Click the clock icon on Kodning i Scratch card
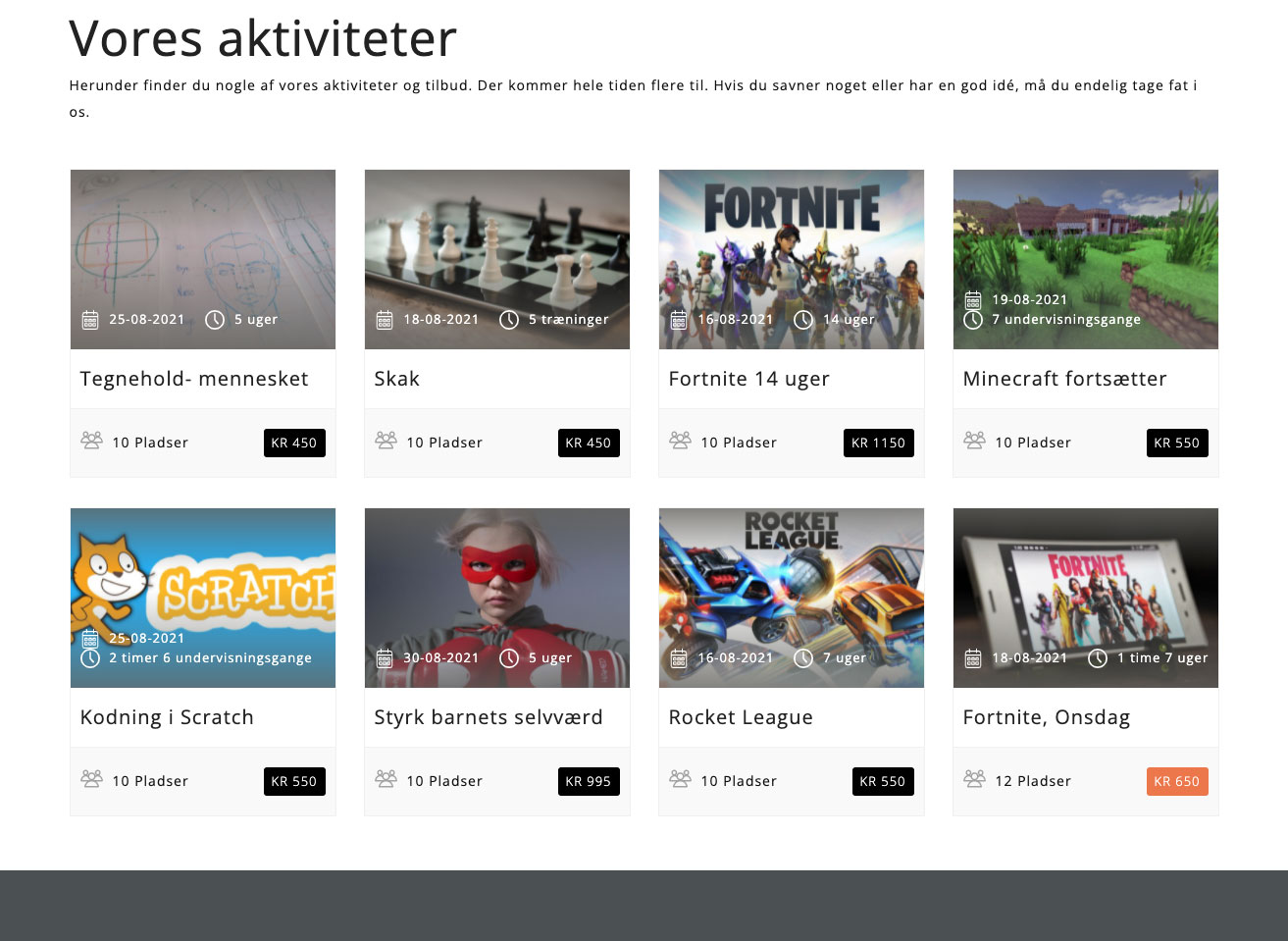Screen dimensions: 1288x941 click(90, 658)
